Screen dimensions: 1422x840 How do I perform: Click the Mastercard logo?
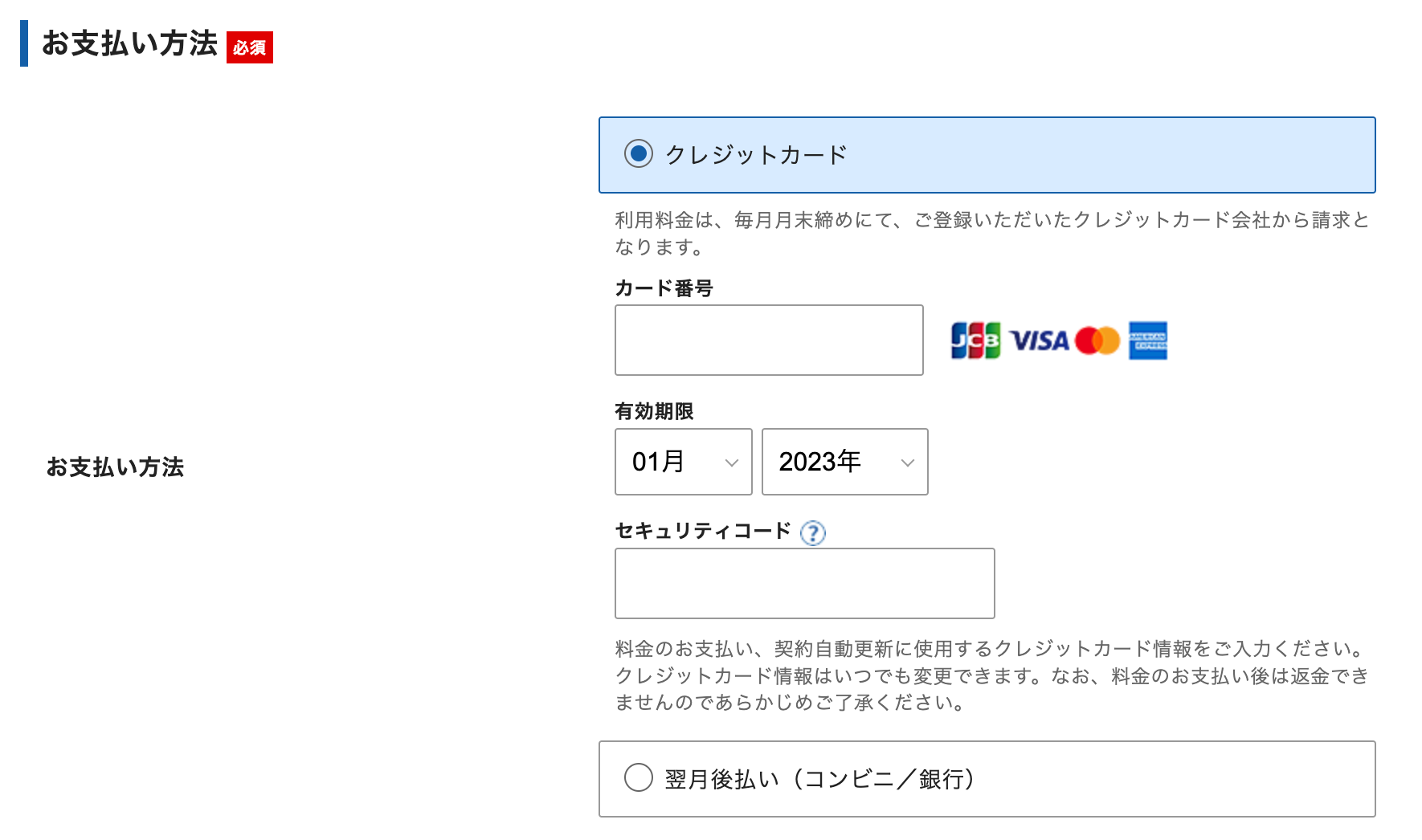[x=1097, y=340]
